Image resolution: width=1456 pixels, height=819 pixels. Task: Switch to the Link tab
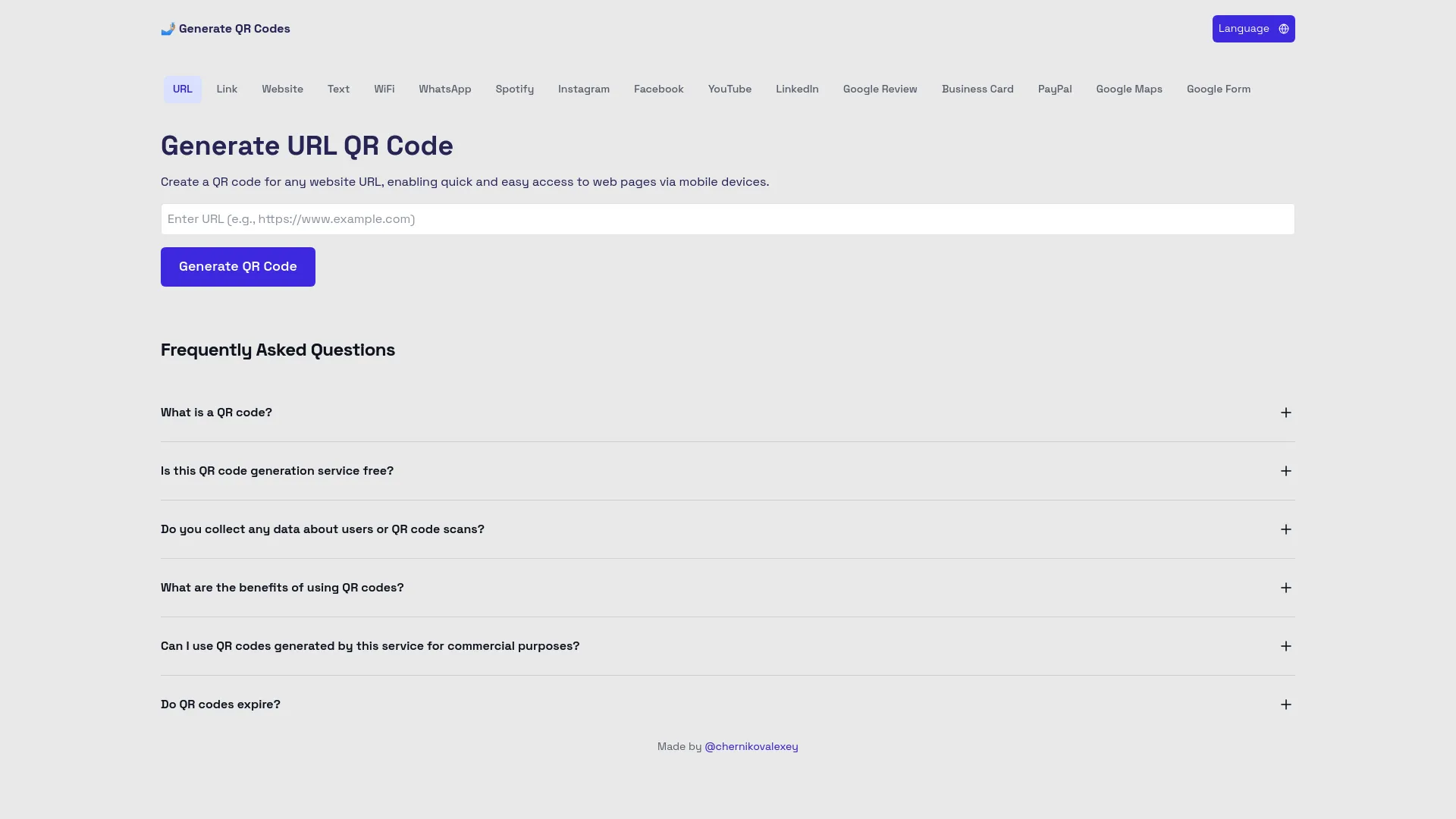[x=227, y=89]
